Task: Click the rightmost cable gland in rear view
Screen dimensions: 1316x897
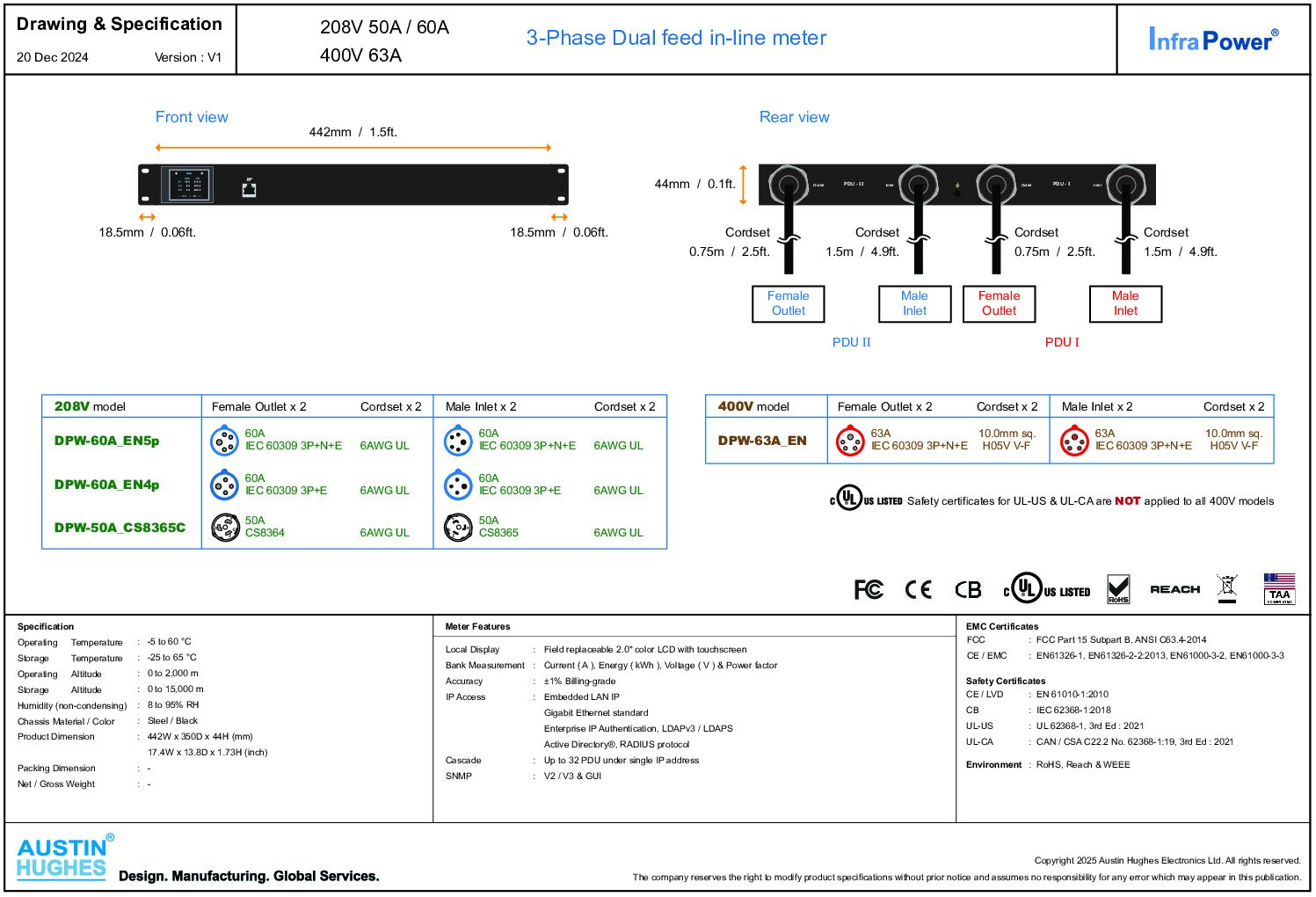Action: (x=1125, y=185)
